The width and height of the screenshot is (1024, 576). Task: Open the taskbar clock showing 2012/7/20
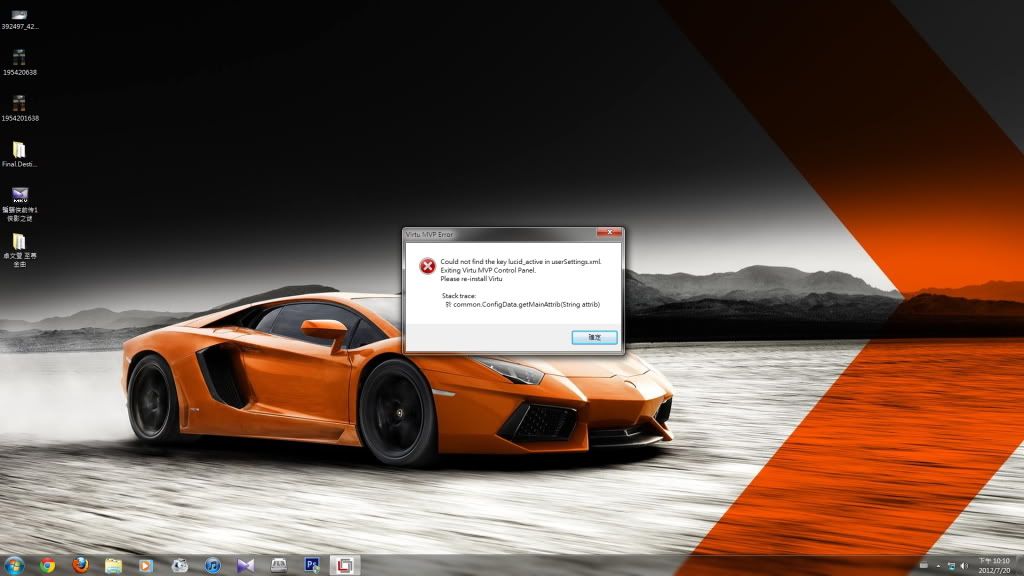click(x=994, y=566)
